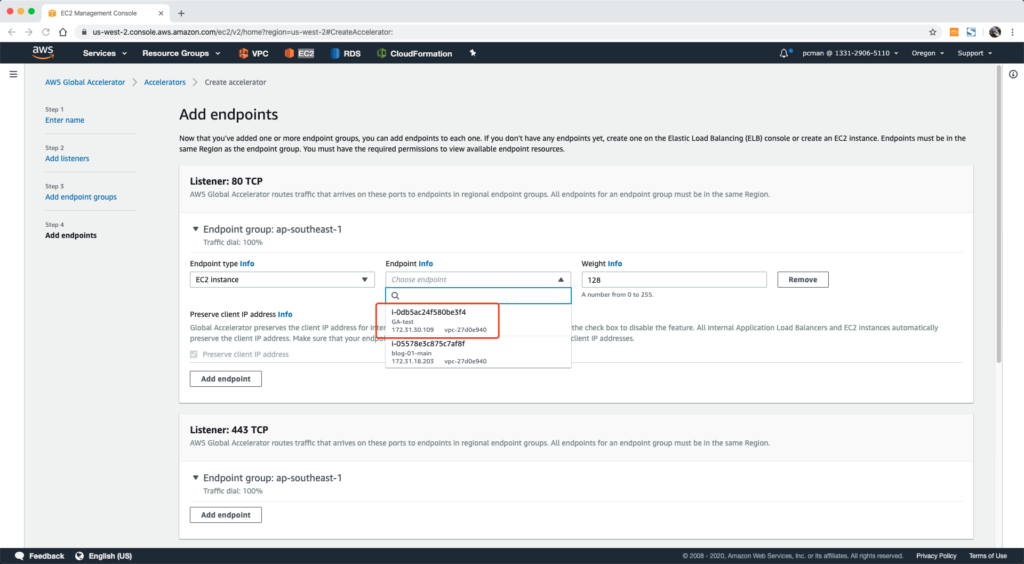Select the GA-test instance endpoint option

point(440,320)
